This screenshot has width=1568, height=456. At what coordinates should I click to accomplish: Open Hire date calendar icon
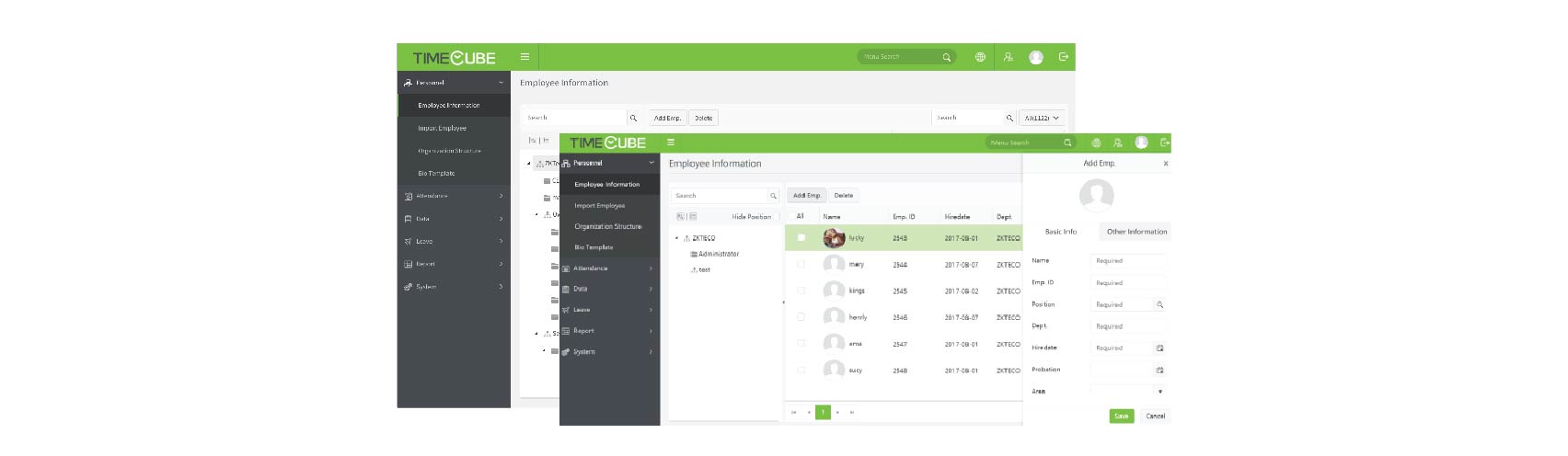click(x=1159, y=348)
